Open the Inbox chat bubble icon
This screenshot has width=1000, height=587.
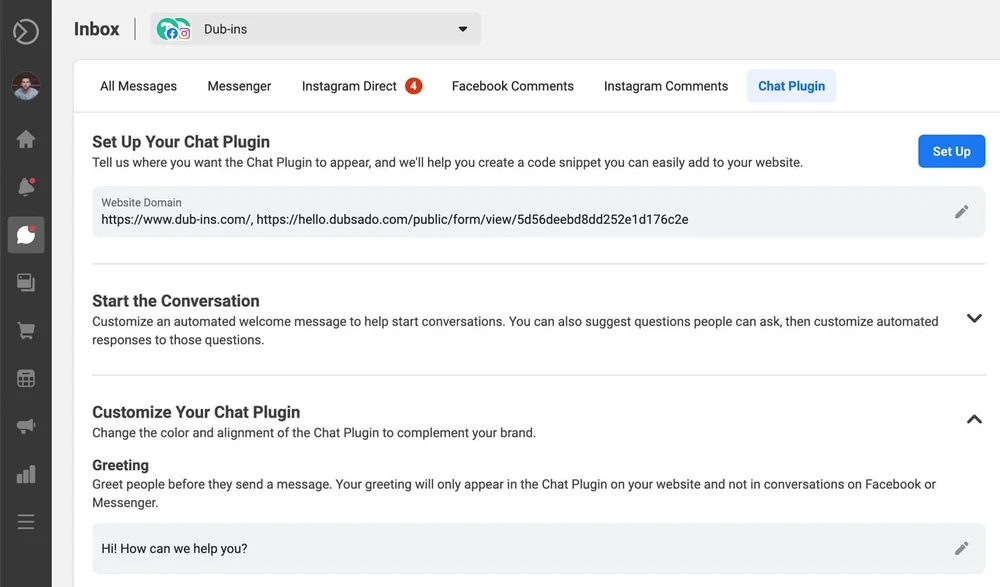[26, 235]
